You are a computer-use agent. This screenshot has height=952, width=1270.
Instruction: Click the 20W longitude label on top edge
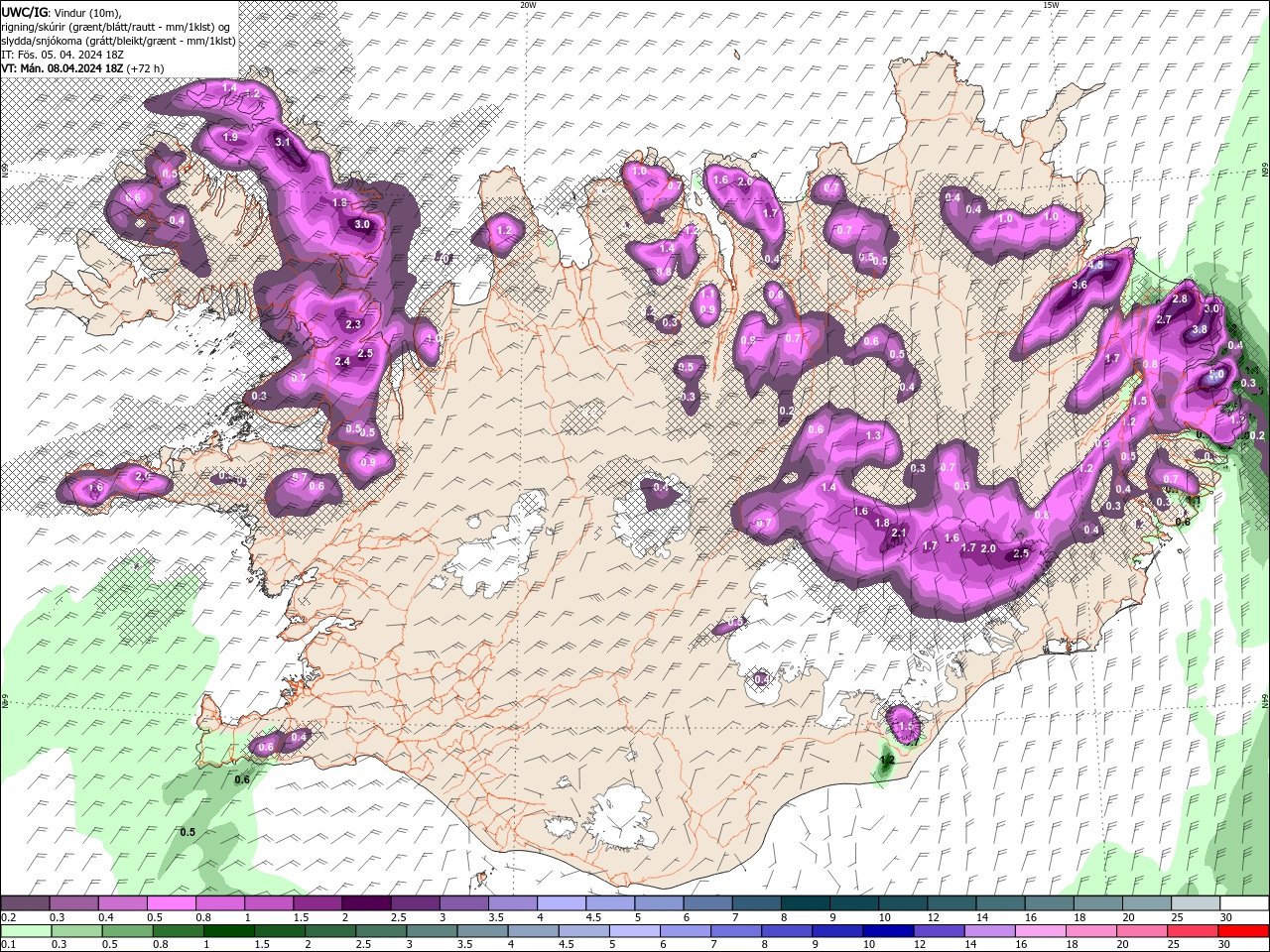tap(527, 4)
